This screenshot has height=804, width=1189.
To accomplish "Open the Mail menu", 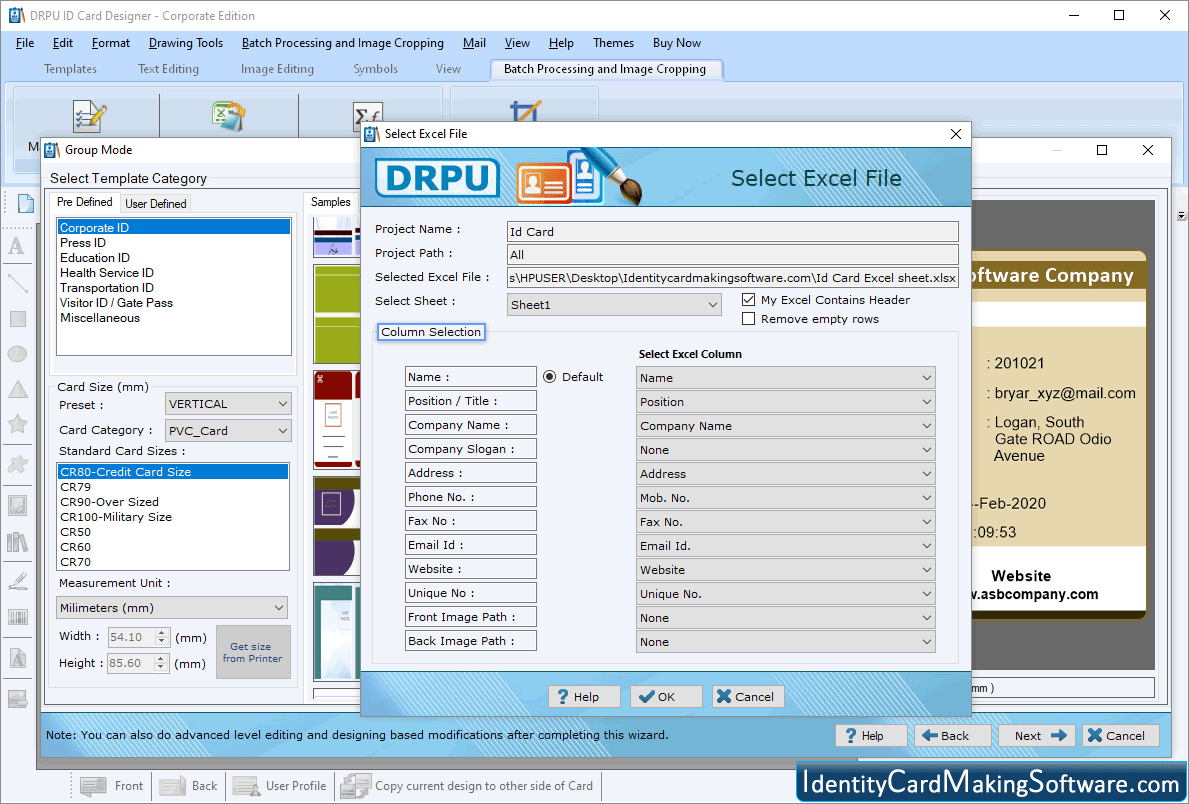I will pos(474,43).
